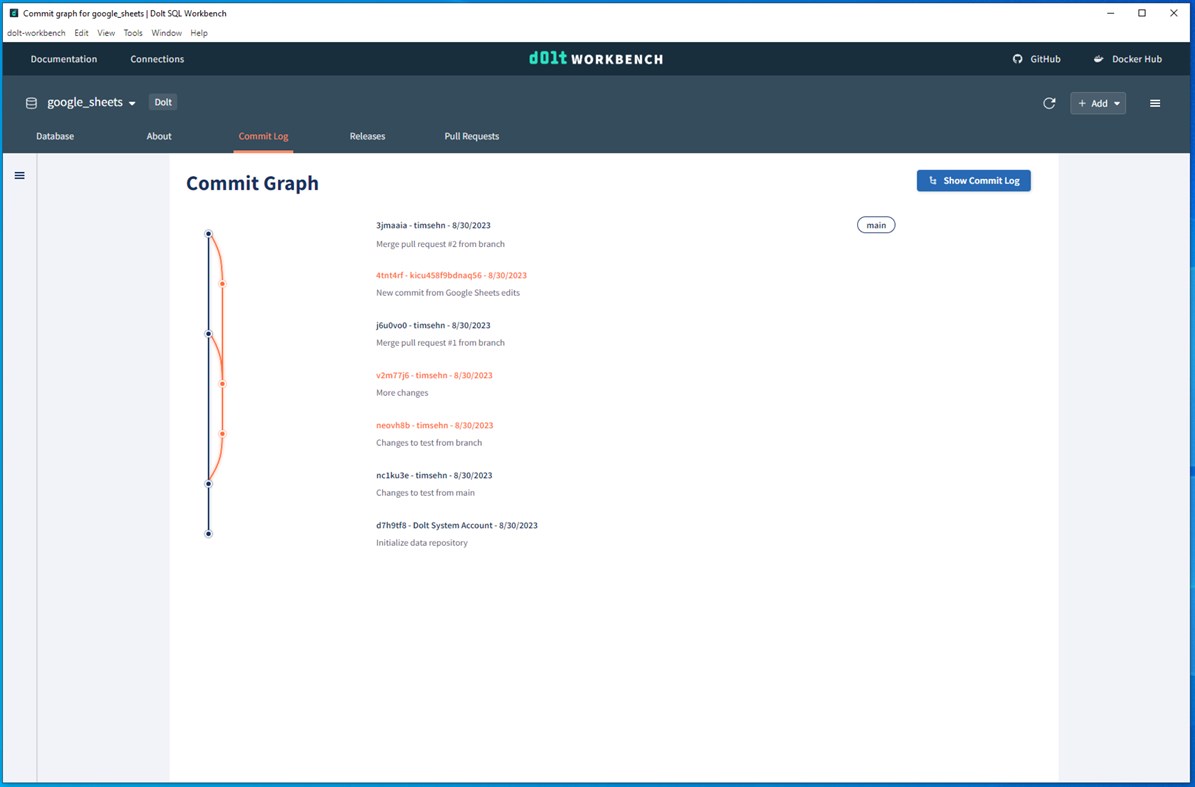The width and height of the screenshot is (1195, 787).
Task: Open the hamburger menu at top right
Action: tap(1155, 103)
